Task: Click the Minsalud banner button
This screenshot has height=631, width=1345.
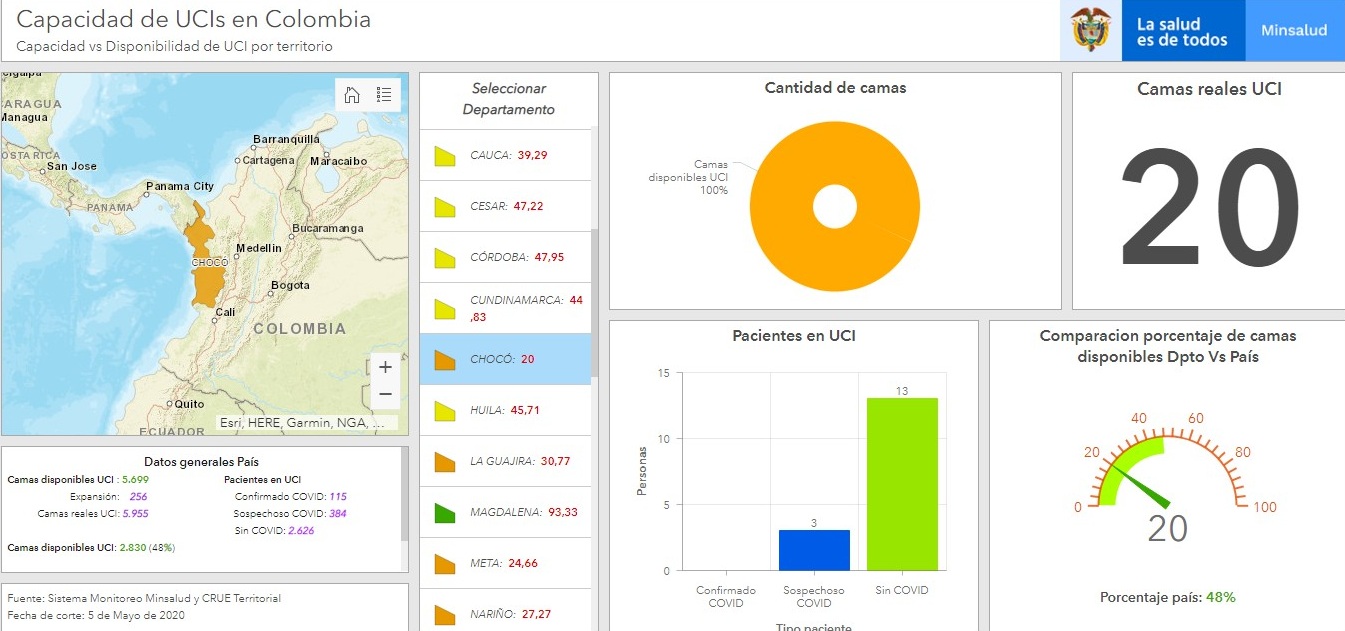Action: 1294,30
